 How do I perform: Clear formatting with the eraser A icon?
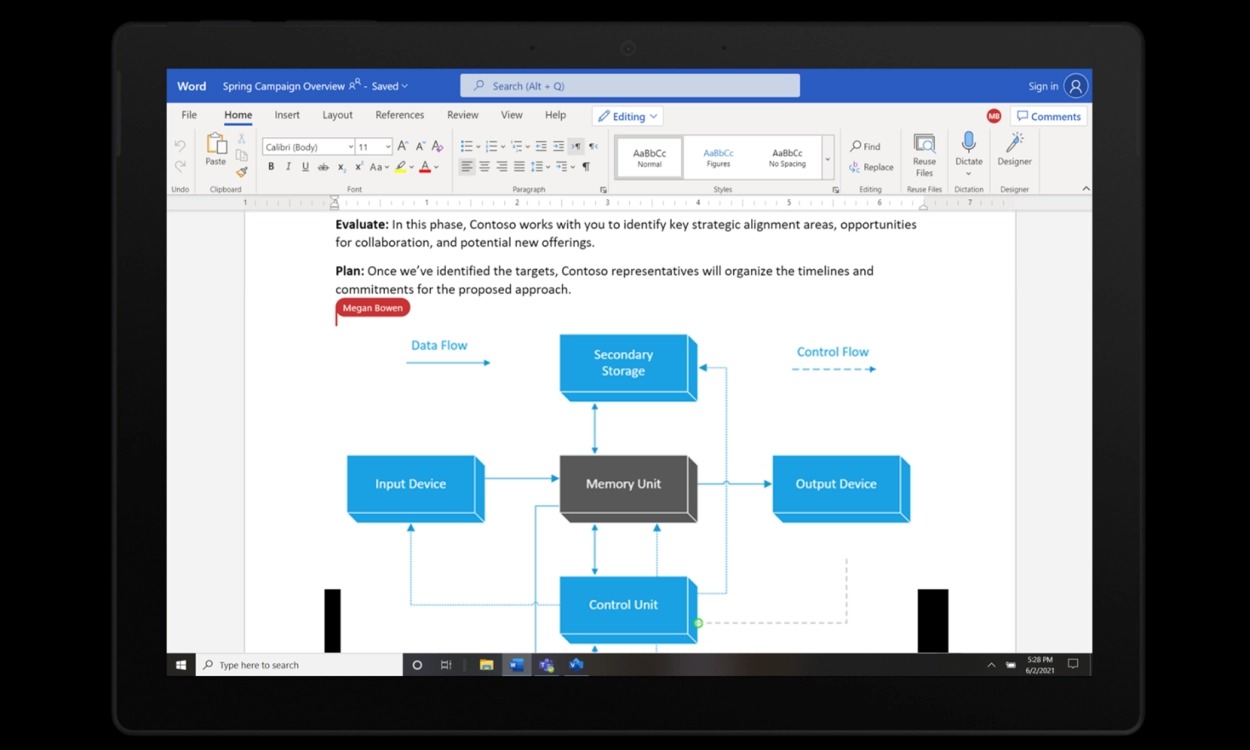point(437,147)
